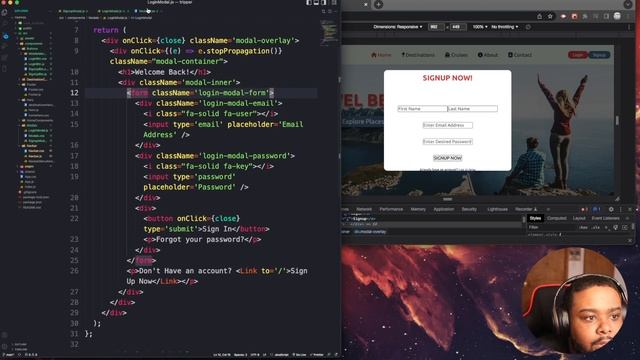Click the 'Welcome Back!' text in line 10
640x360 pixels.
tap(162, 72)
